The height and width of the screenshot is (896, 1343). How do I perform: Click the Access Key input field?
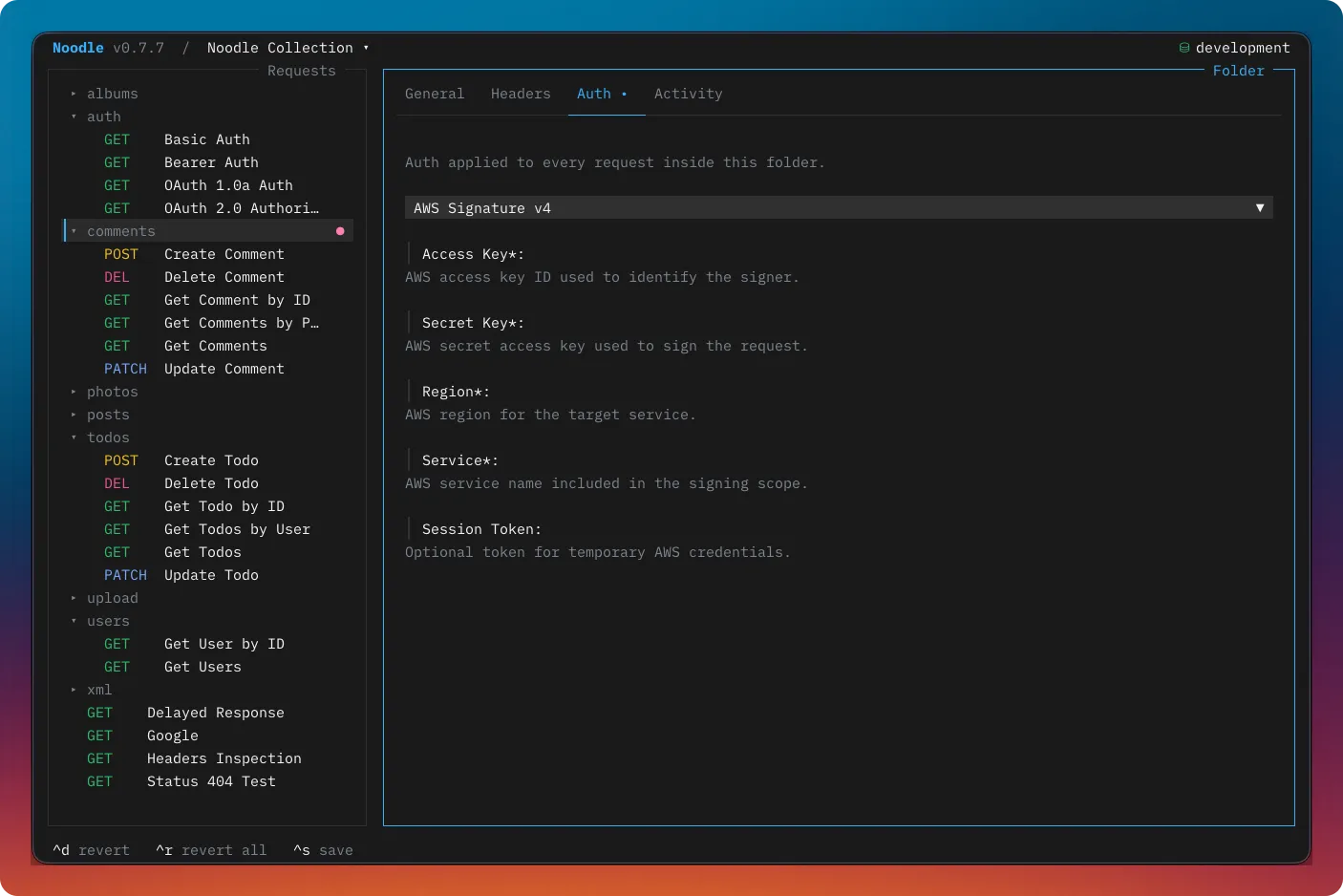839,254
